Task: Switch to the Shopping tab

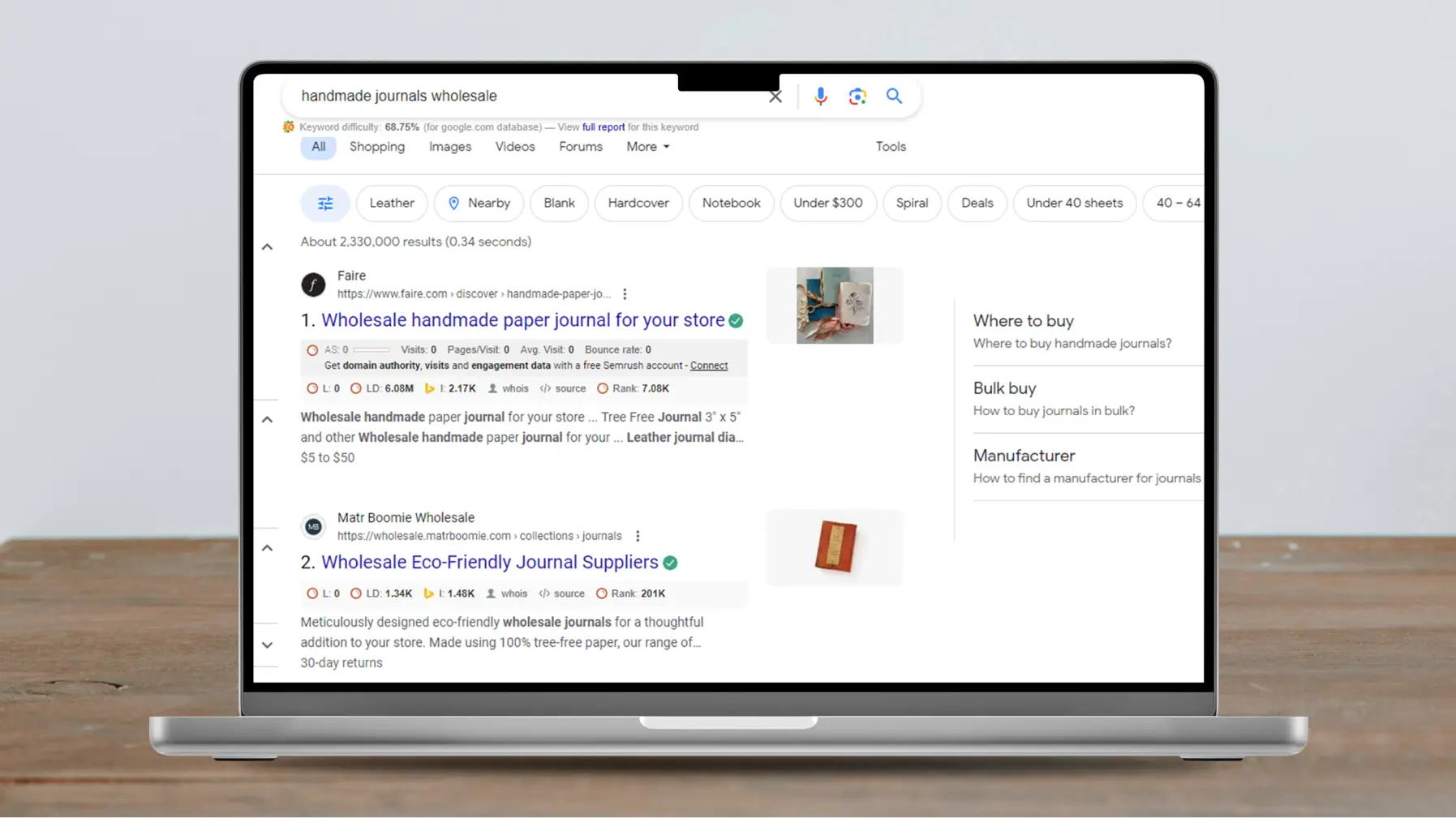Action: point(377,147)
